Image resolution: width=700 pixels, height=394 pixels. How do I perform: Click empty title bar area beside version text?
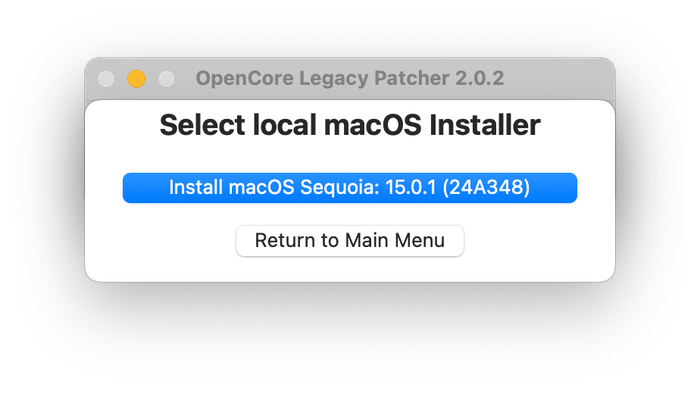558,79
